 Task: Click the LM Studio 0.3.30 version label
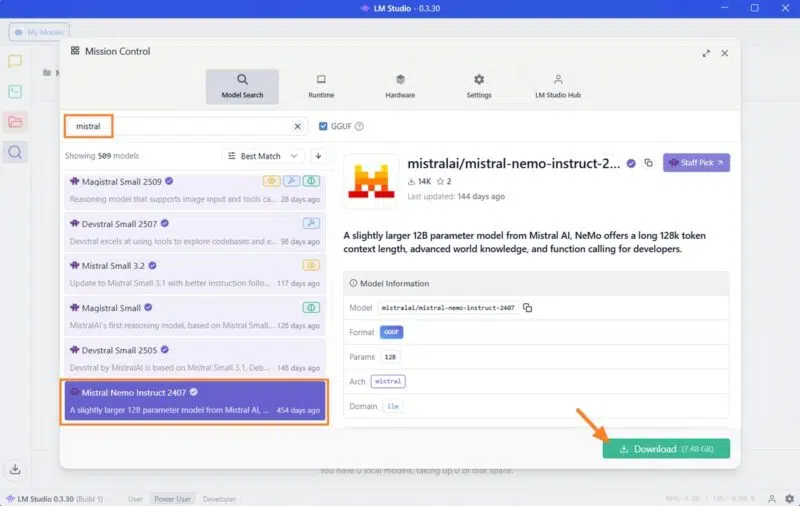click(x=55, y=499)
